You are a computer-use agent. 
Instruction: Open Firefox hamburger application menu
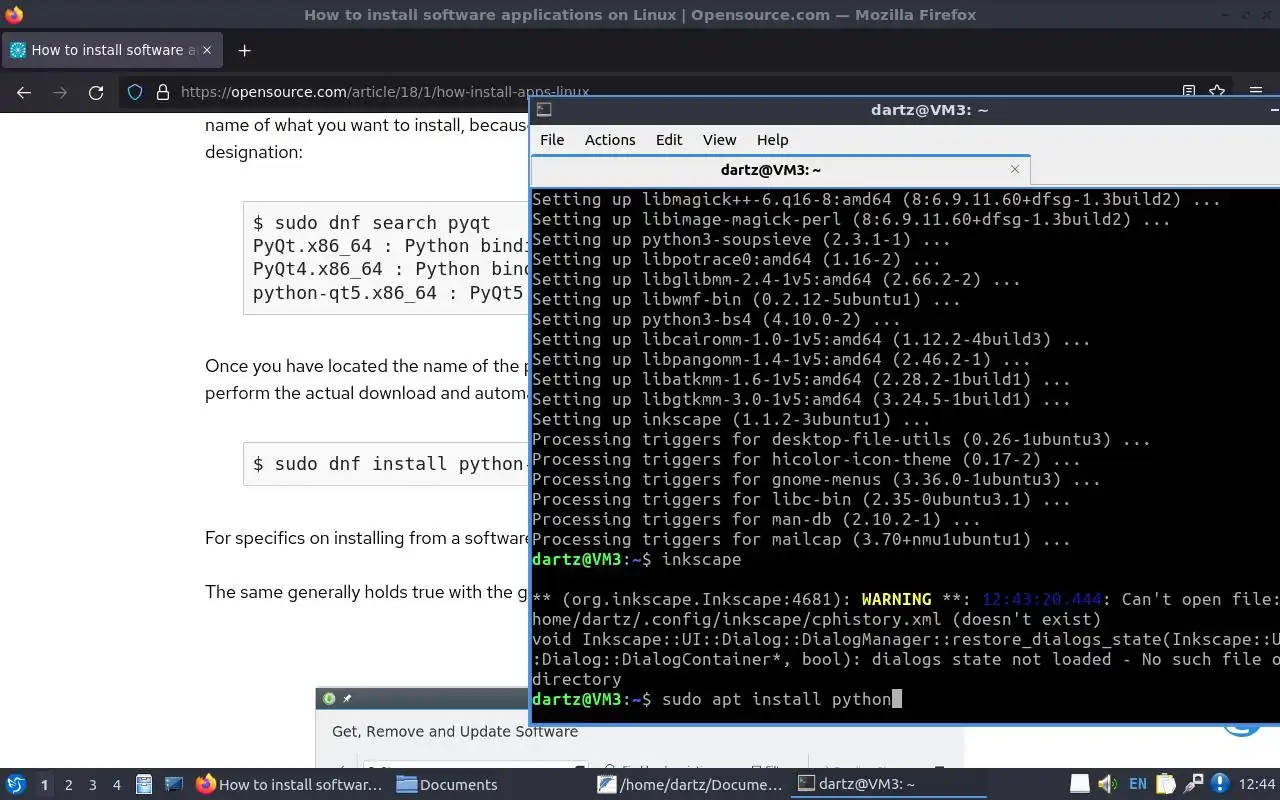pyautogui.click(x=1256, y=91)
